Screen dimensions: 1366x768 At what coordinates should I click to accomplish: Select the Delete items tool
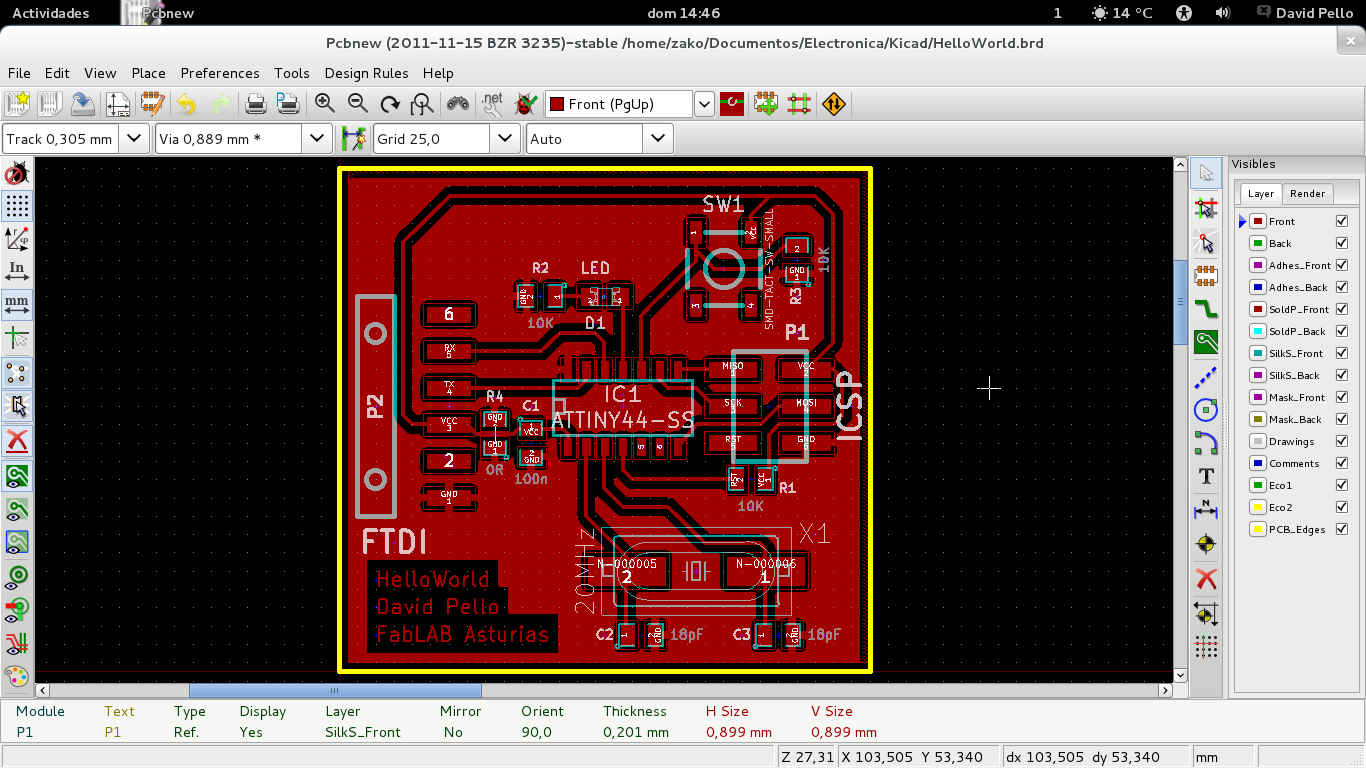(1206, 578)
